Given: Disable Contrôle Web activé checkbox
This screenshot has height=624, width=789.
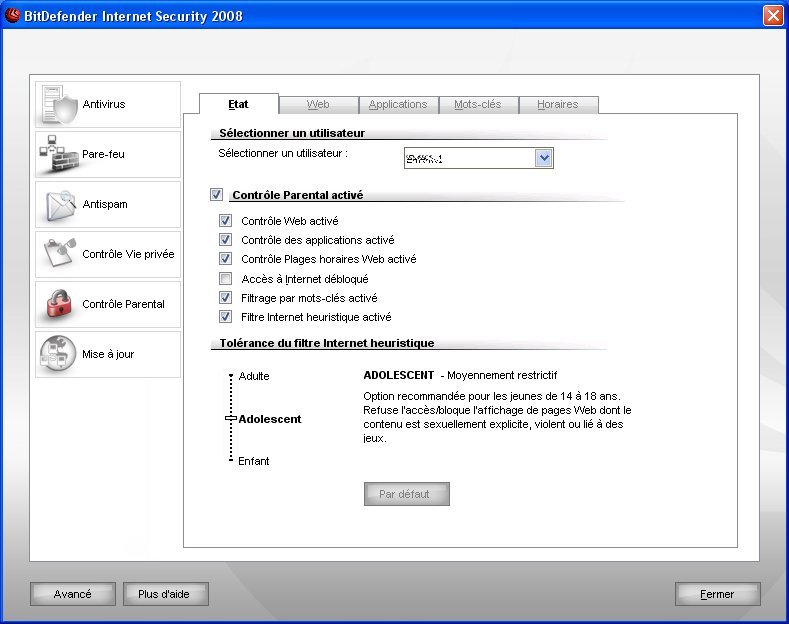Looking at the screenshot, I should point(225,220).
